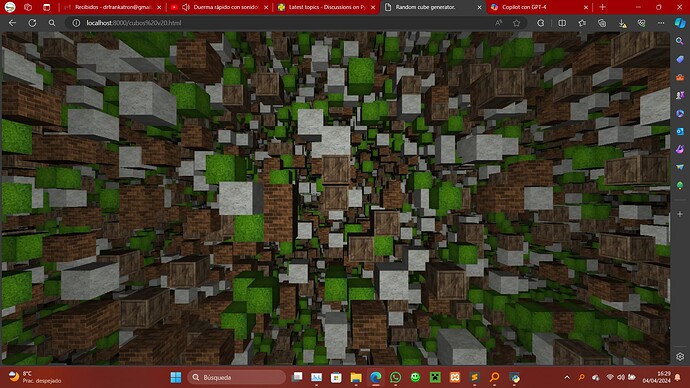Viewport: 690px width, 388px height.
Task: Open Microsoft Edge on taskbar
Action: point(375,377)
